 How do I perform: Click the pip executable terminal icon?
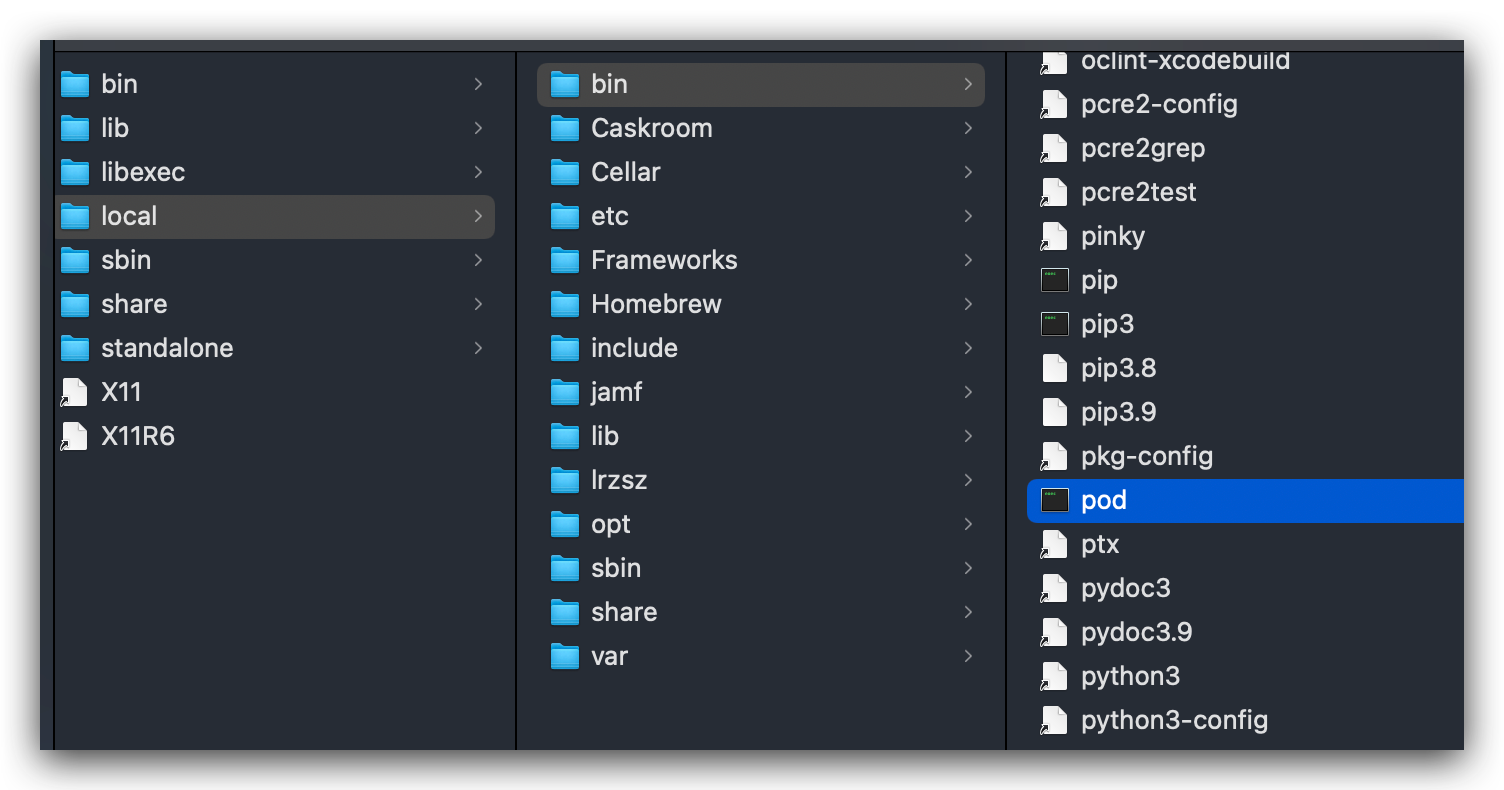(1055, 280)
